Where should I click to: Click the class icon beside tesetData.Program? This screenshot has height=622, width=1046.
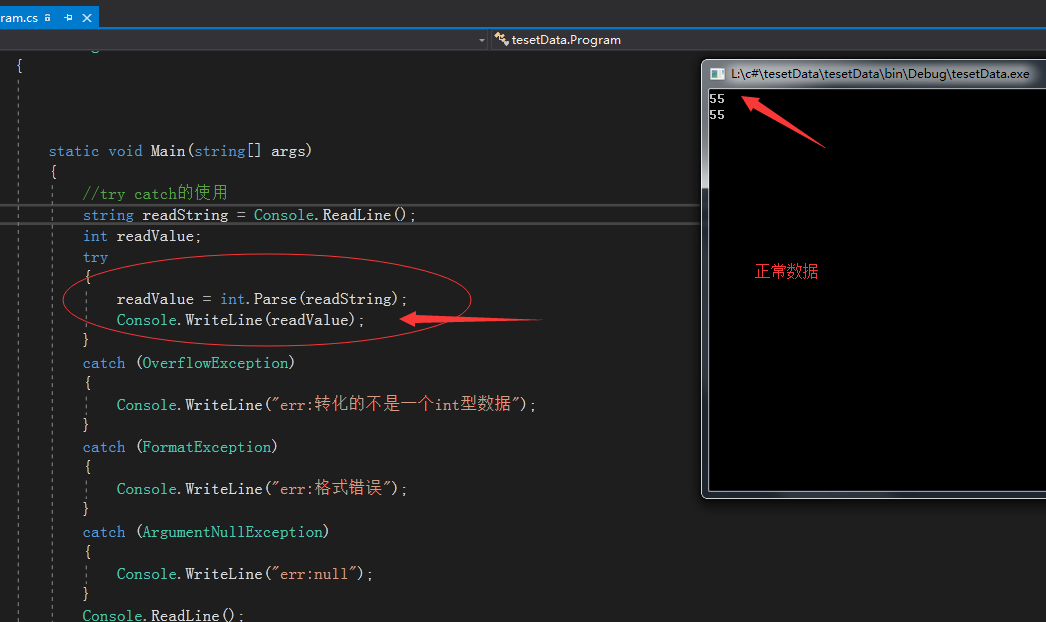501,39
